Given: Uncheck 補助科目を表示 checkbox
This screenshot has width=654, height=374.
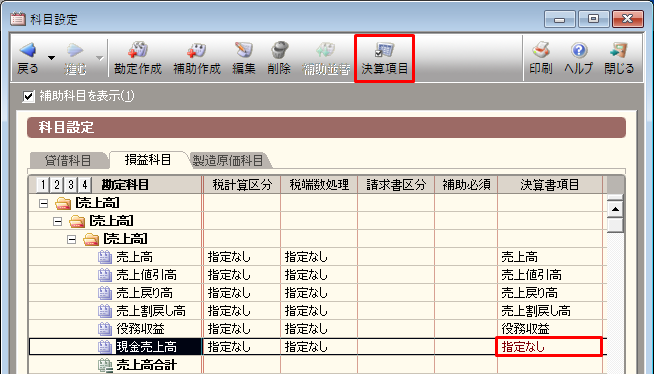Looking at the screenshot, I should tap(28, 96).
